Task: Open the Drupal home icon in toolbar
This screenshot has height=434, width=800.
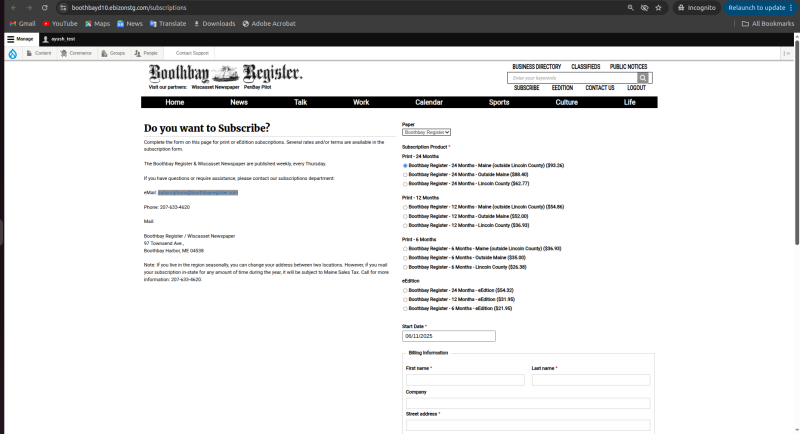Action: [11, 53]
